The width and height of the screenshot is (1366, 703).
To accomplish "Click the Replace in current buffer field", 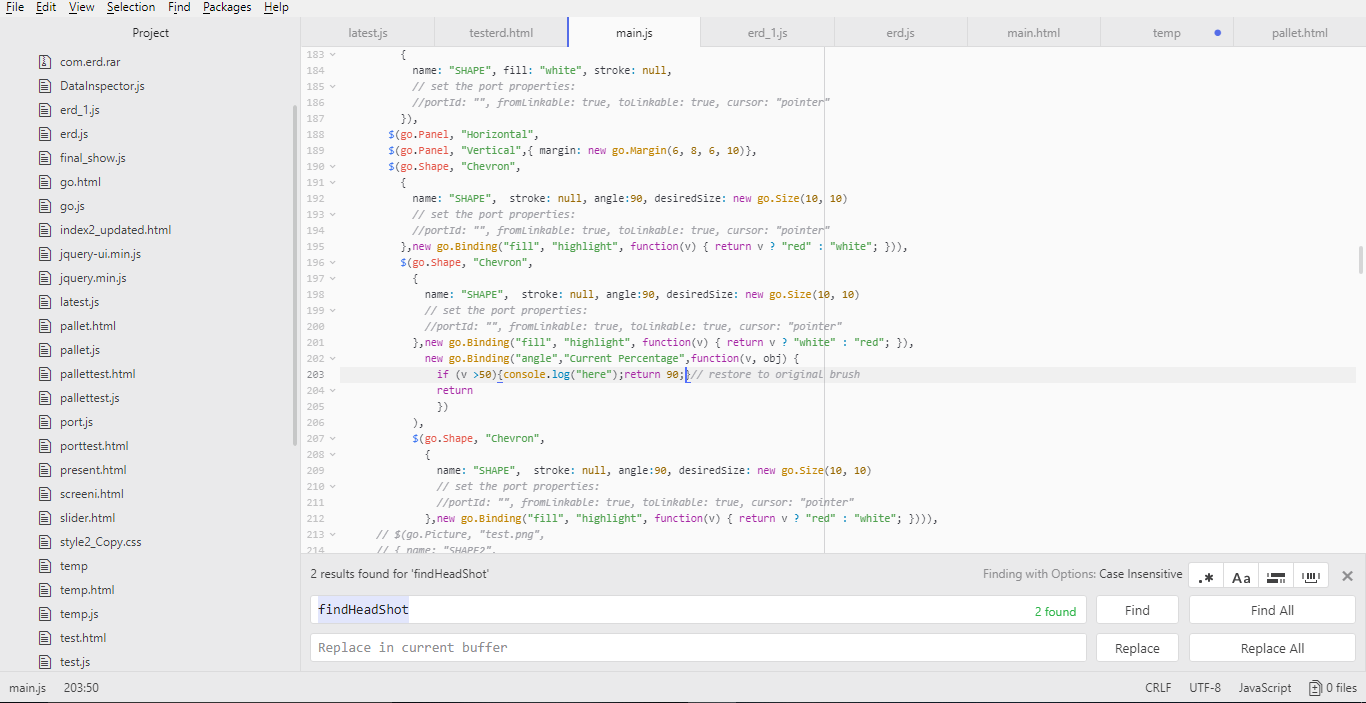I will 697,648.
